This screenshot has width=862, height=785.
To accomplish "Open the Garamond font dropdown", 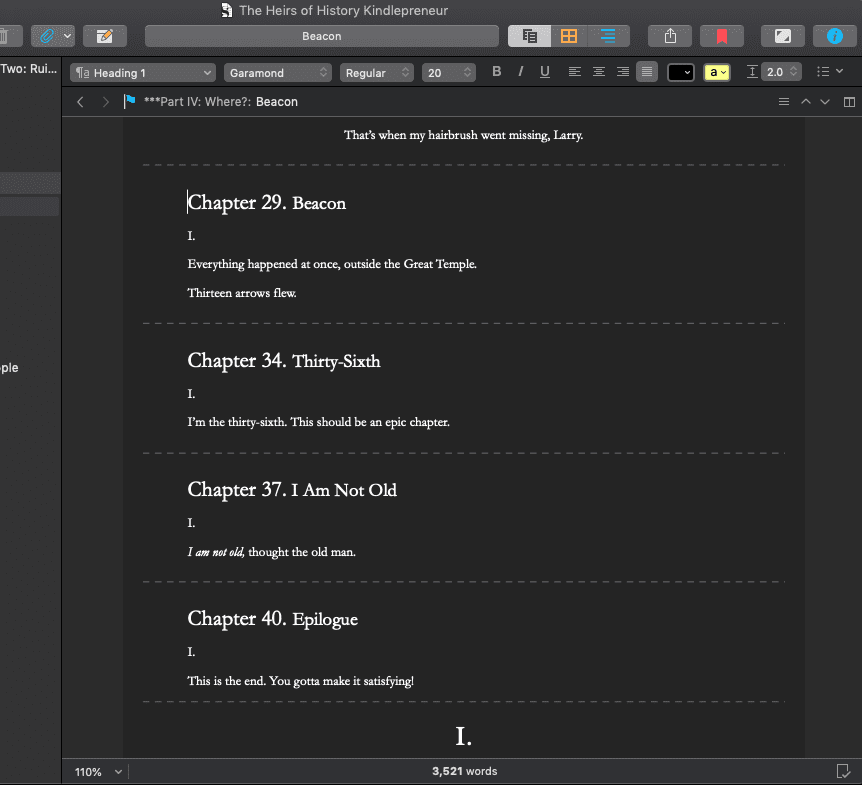I will coord(278,73).
